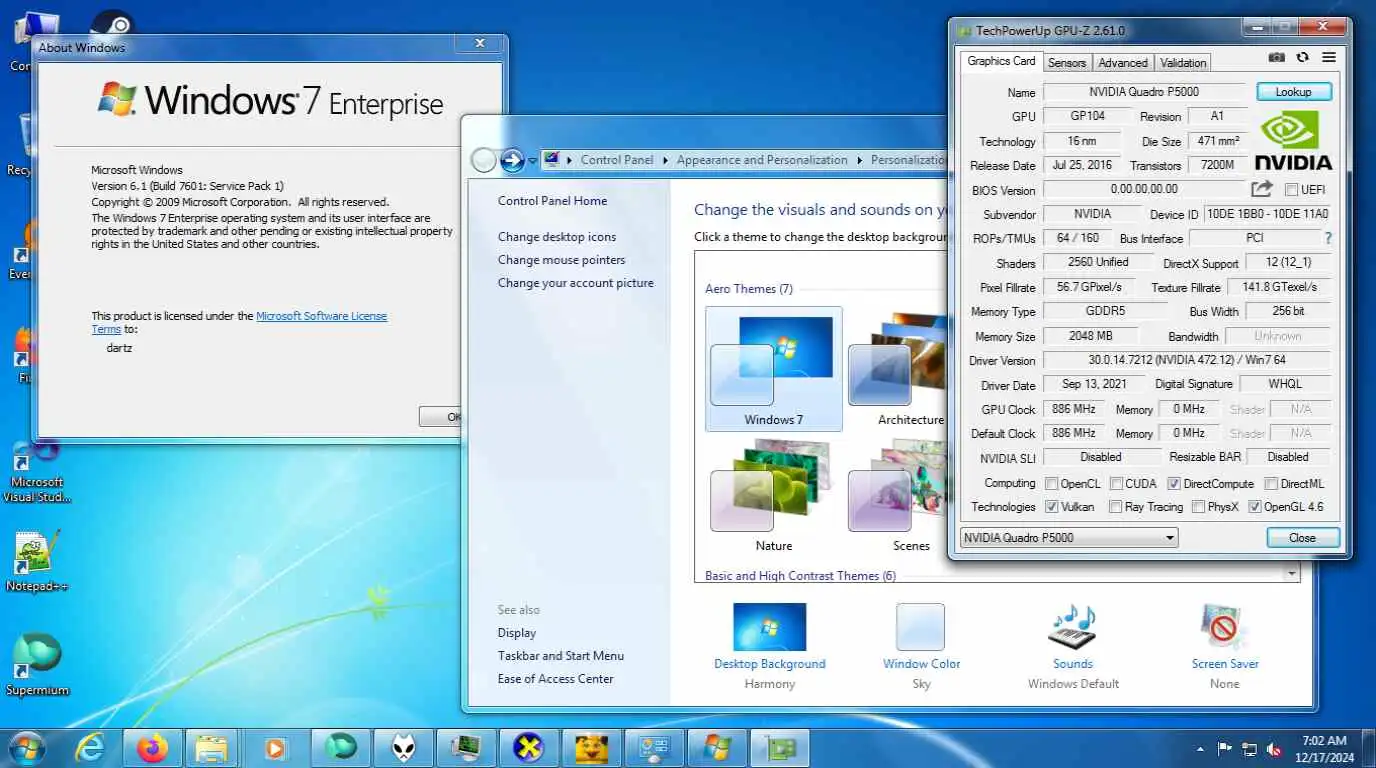Take a GPU-Z screenshot with the camera icon

pos(1277,58)
